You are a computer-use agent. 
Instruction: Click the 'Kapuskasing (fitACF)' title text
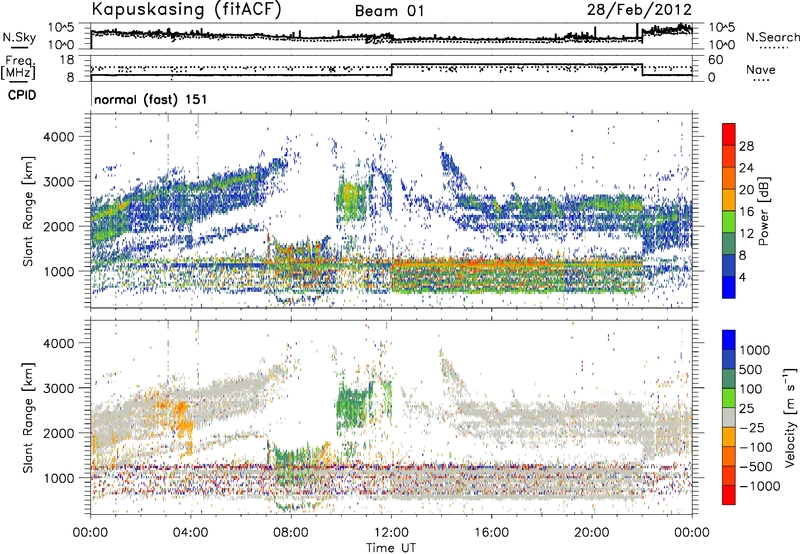tap(186, 9)
